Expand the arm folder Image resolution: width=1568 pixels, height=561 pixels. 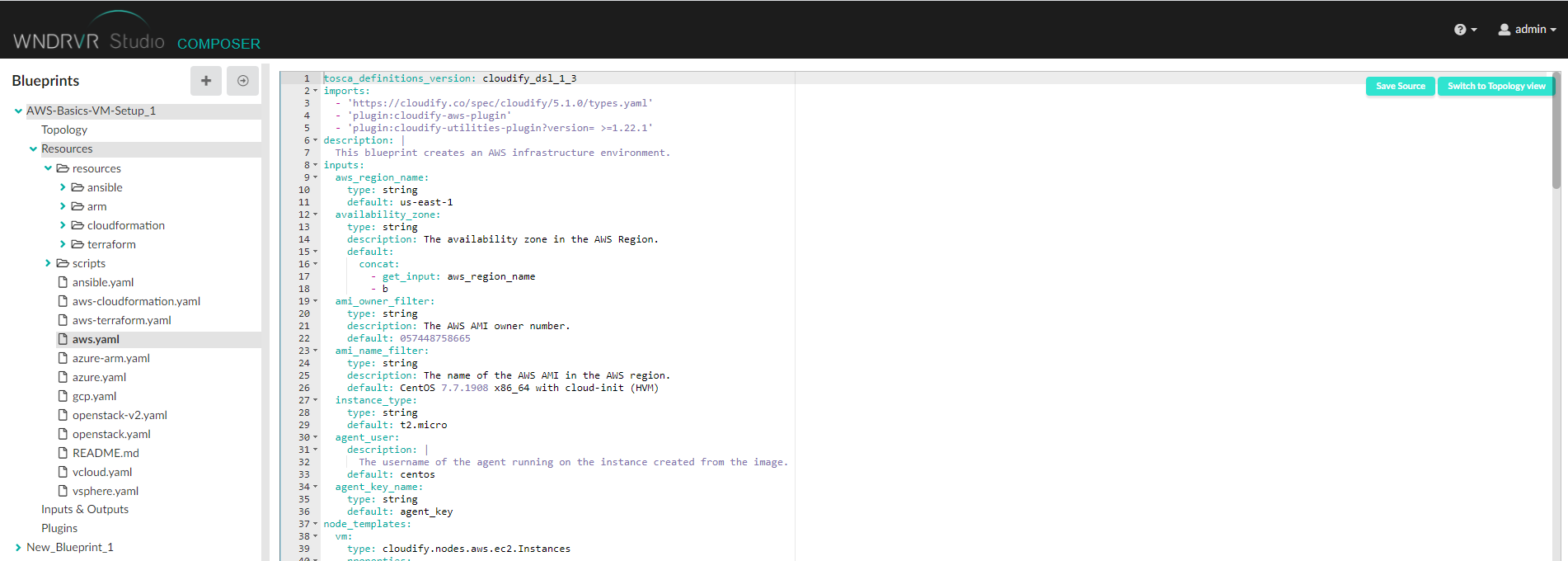click(x=63, y=206)
